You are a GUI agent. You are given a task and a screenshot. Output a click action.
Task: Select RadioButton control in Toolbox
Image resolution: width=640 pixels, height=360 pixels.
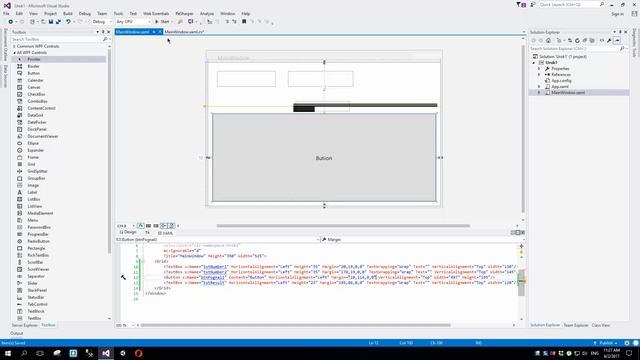(38, 241)
